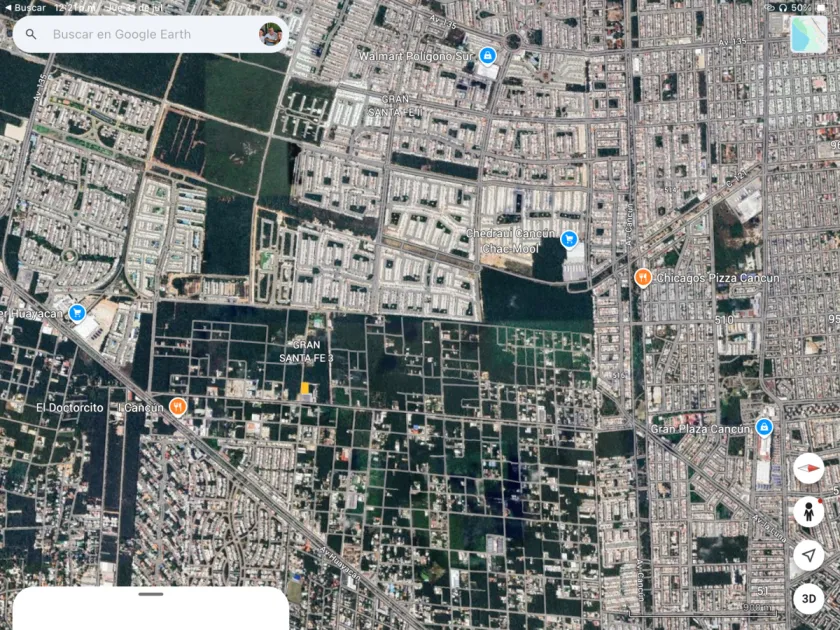The width and height of the screenshot is (840, 630).
Task: Tap the Walmart Polígono Sur label text
Action: click(416, 56)
